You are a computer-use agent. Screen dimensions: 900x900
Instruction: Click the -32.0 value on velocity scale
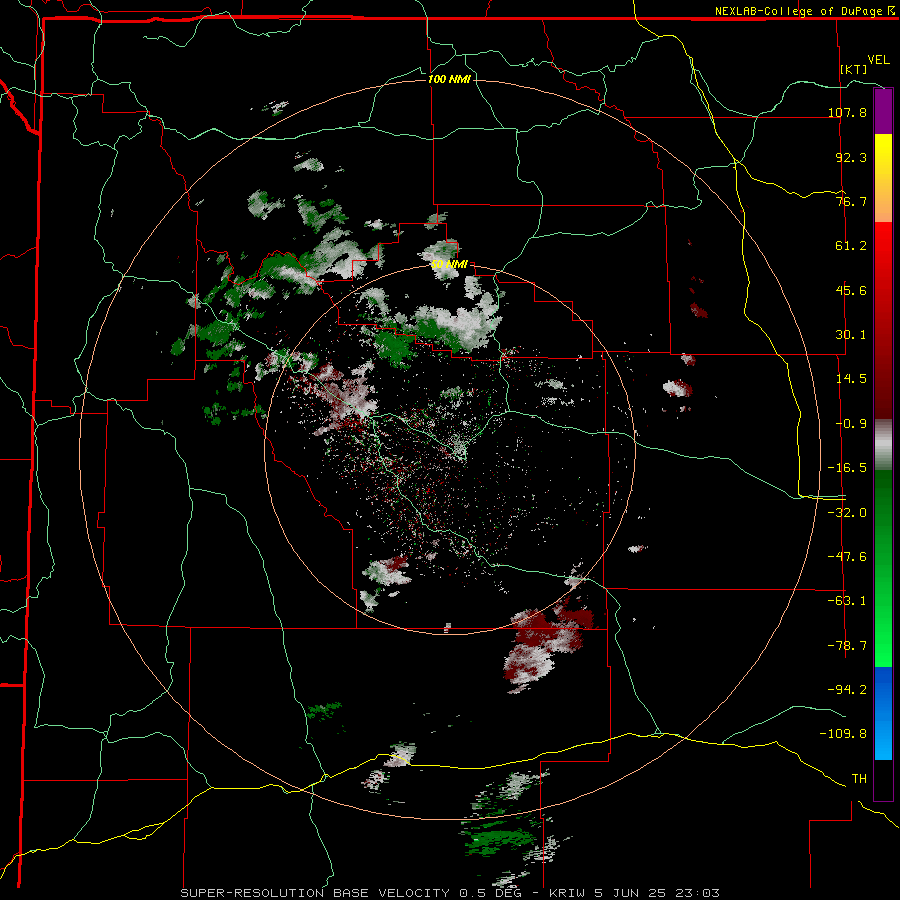tap(847, 513)
